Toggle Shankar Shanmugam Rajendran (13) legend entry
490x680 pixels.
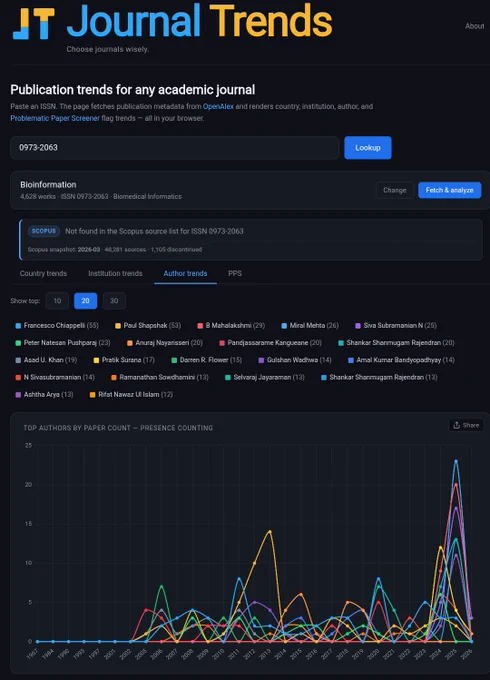[x=379, y=377]
